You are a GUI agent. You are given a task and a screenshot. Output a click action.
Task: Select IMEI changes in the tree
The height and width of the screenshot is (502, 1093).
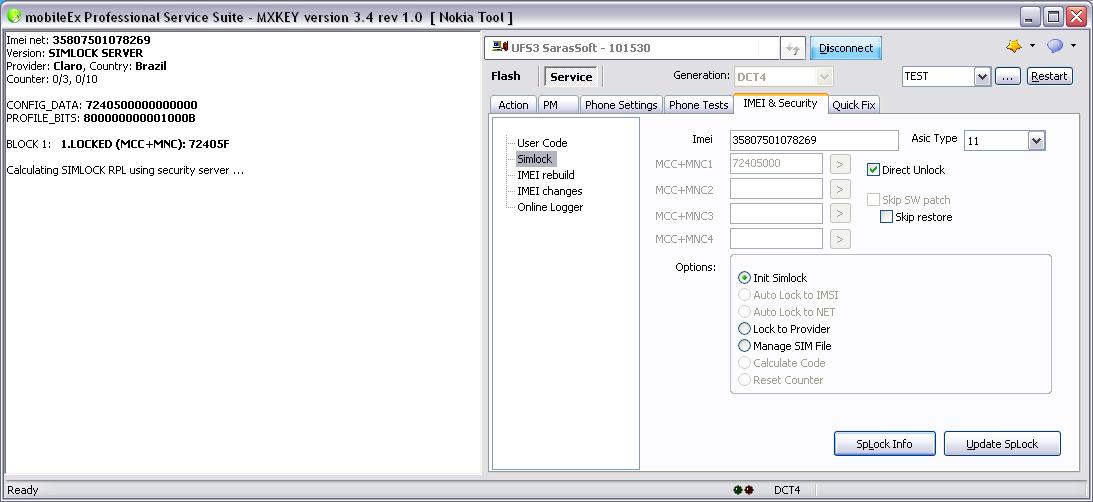point(549,191)
